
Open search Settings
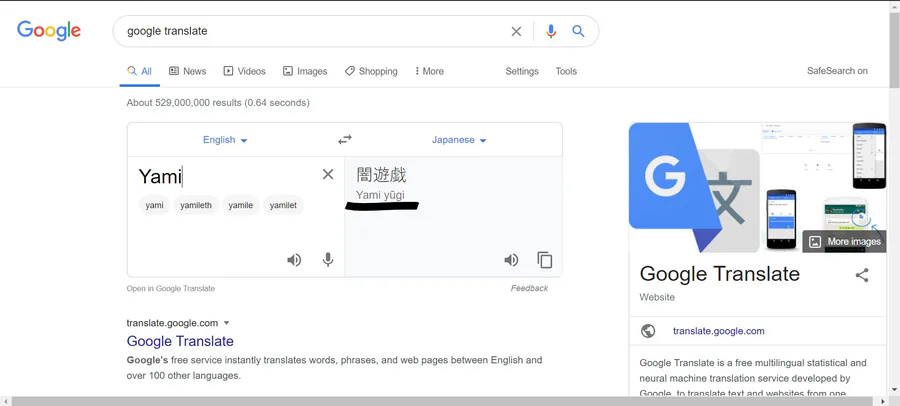(522, 71)
